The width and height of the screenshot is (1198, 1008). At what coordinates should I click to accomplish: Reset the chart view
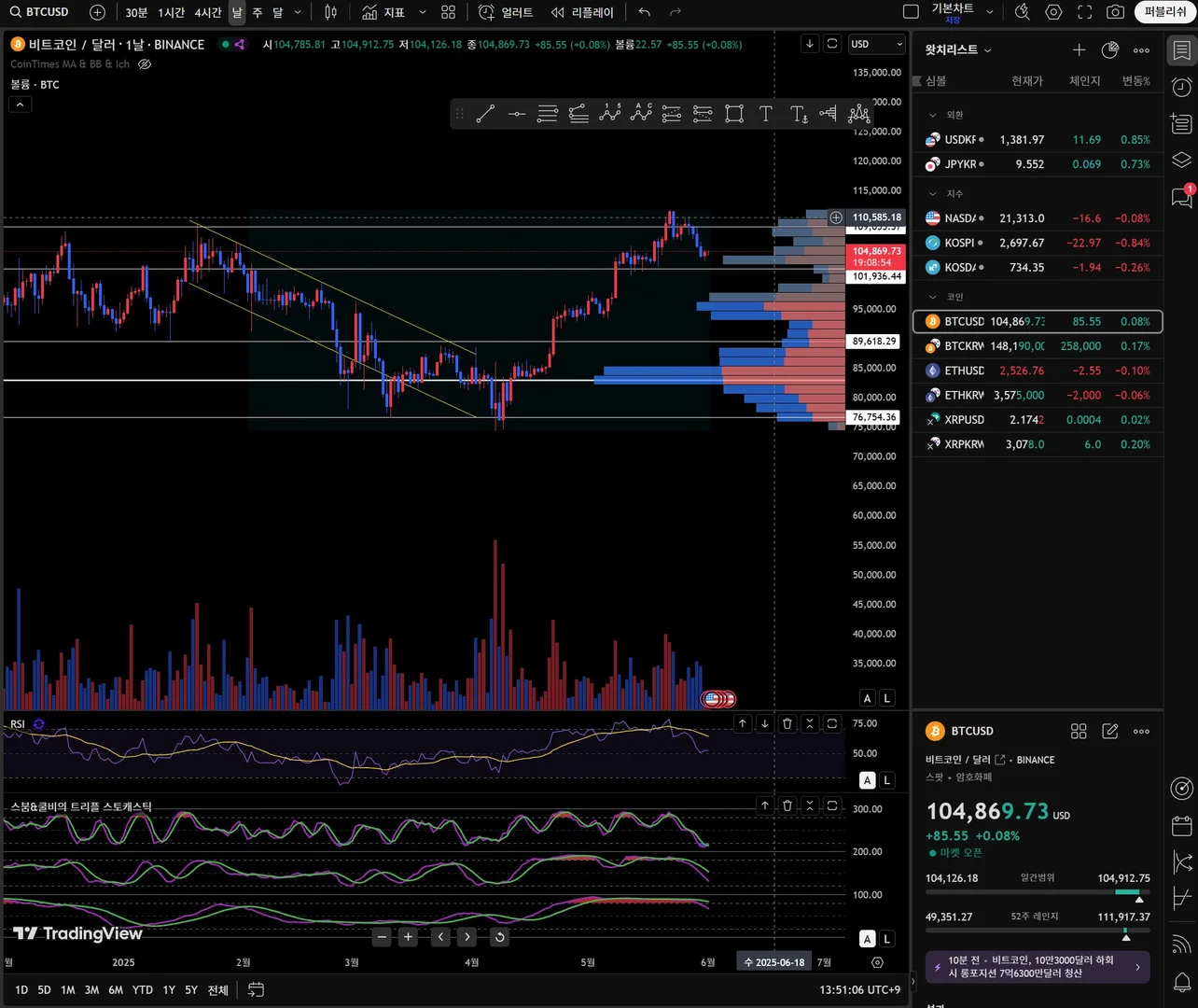tap(500, 937)
